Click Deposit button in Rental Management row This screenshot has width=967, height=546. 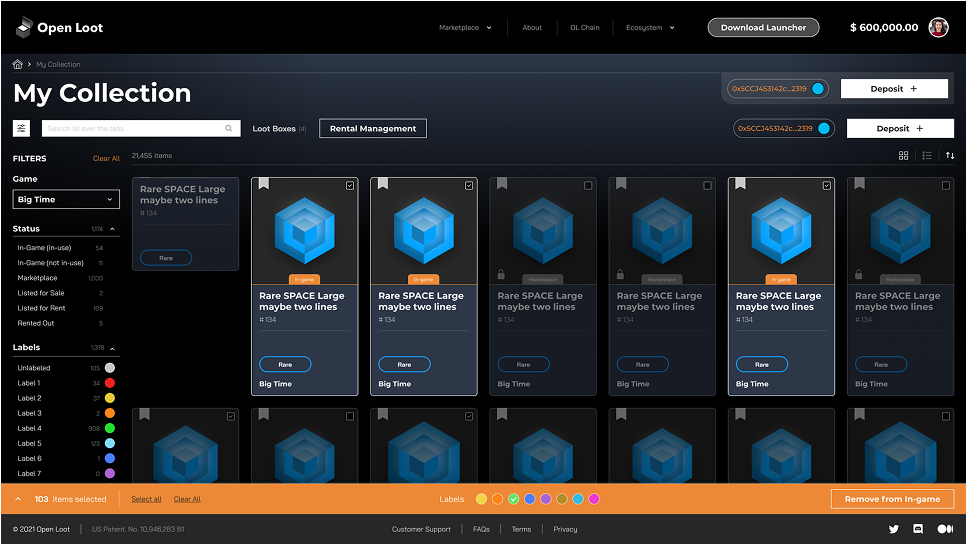click(900, 128)
